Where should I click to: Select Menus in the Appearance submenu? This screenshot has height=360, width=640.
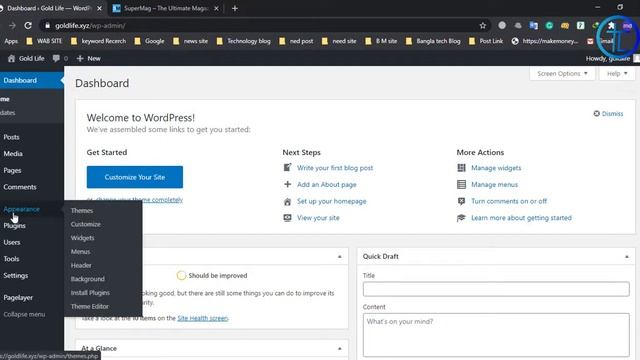[80, 251]
